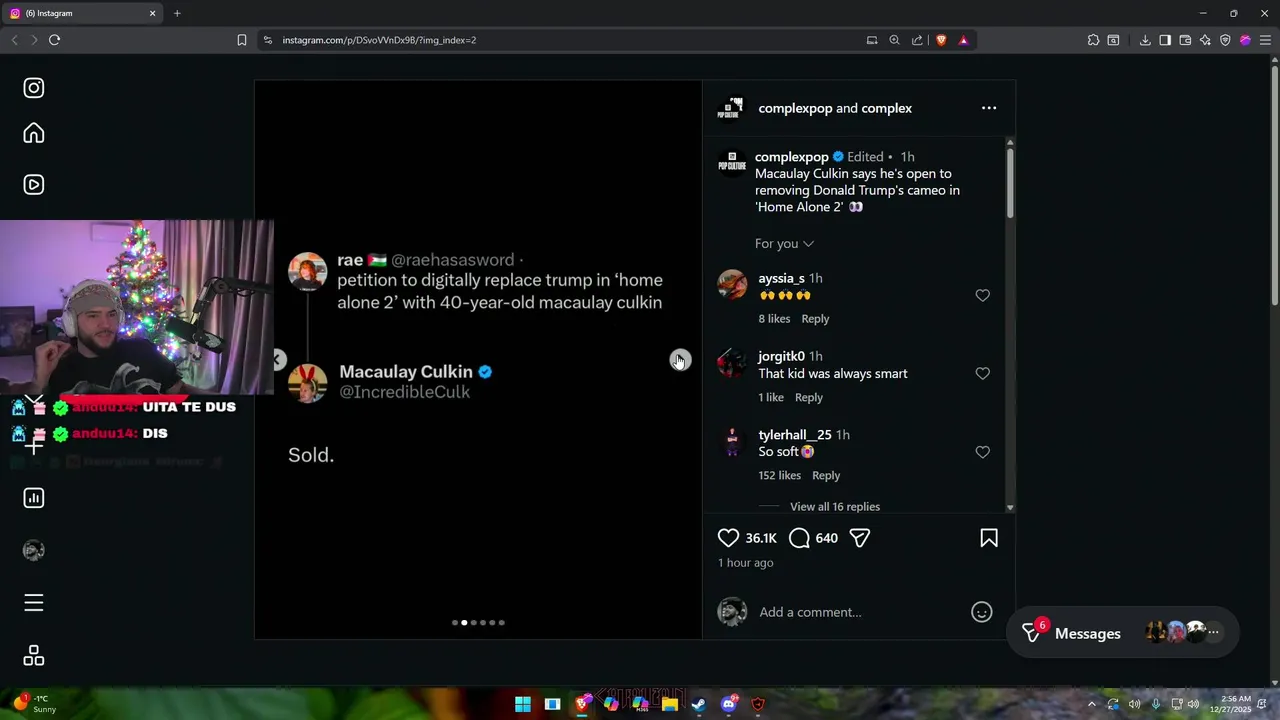The height and width of the screenshot is (720, 1280).
Task: Open Instagram home feed from sidebar
Action: 34,134
